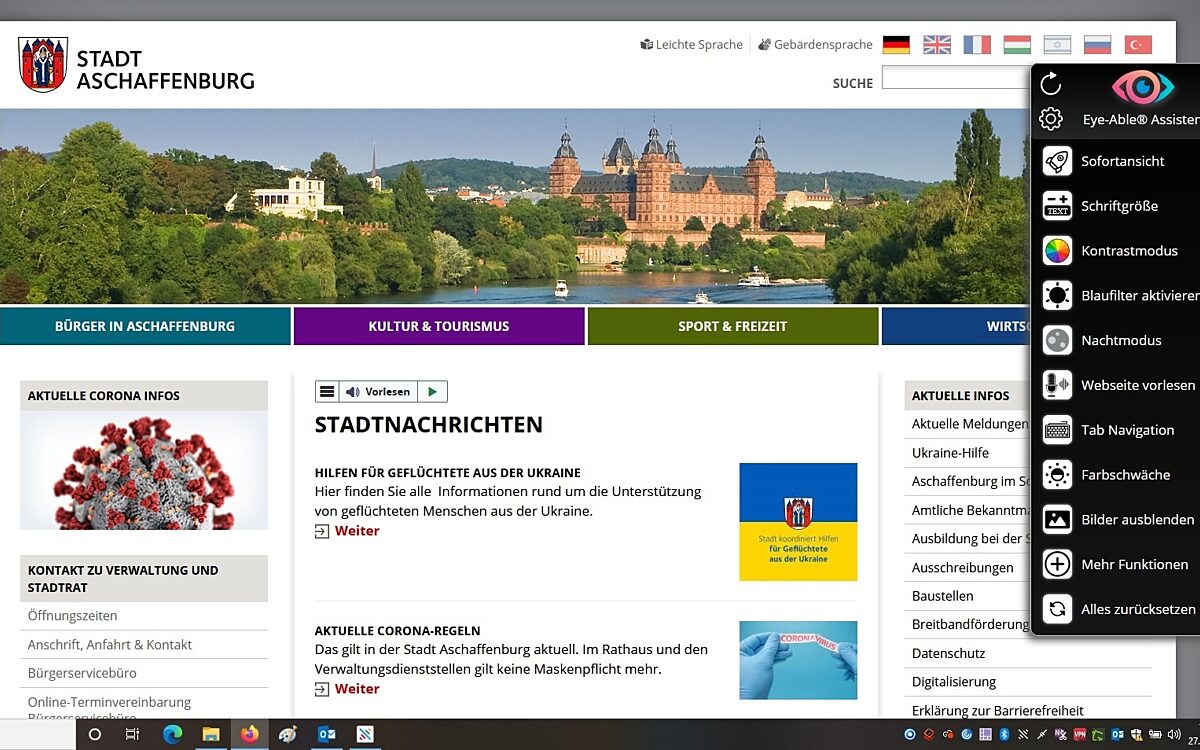Toggle Bilder ausblenden to hide images
The height and width of the screenshot is (750, 1200).
tap(1057, 520)
